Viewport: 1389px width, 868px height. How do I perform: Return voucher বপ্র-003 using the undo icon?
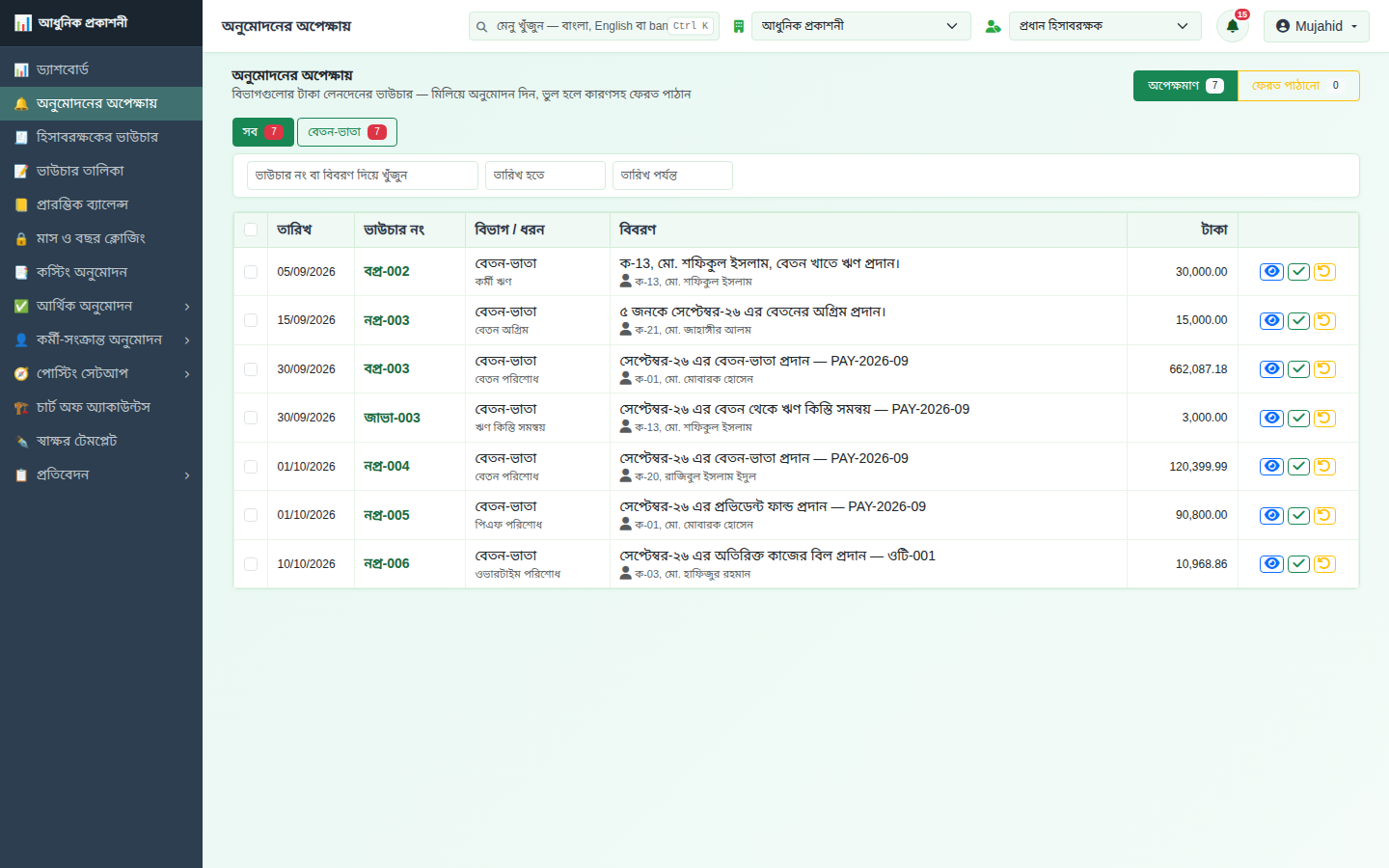(x=1324, y=369)
